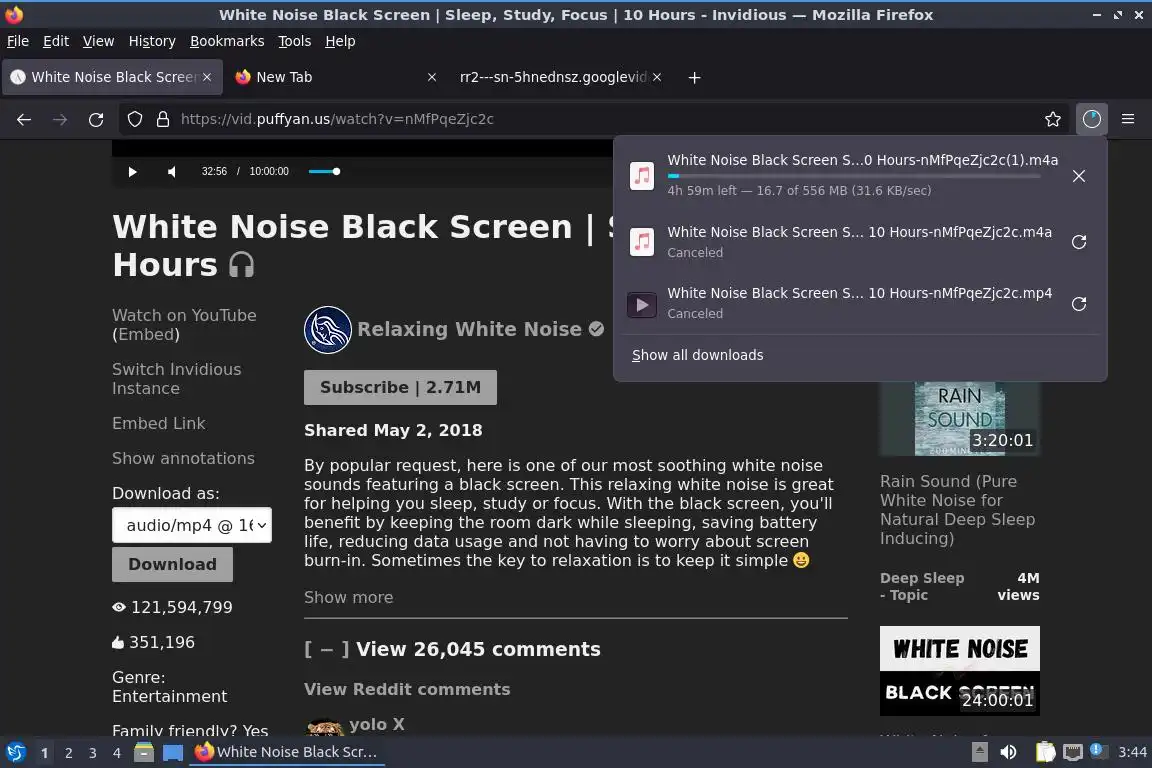
Task: Collapse comments with the [ − ] toggle
Action: tap(326, 650)
